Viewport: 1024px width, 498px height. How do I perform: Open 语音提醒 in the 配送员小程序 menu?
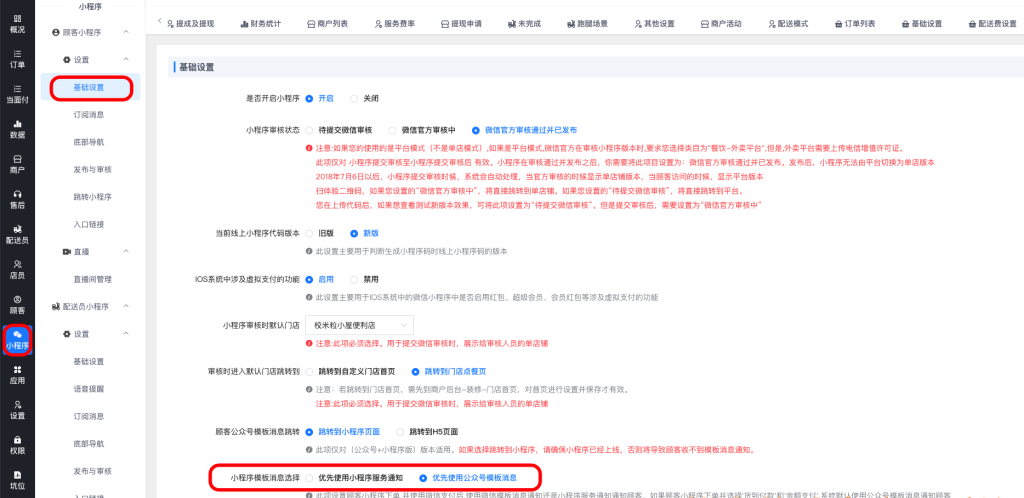(x=88, y=388)
